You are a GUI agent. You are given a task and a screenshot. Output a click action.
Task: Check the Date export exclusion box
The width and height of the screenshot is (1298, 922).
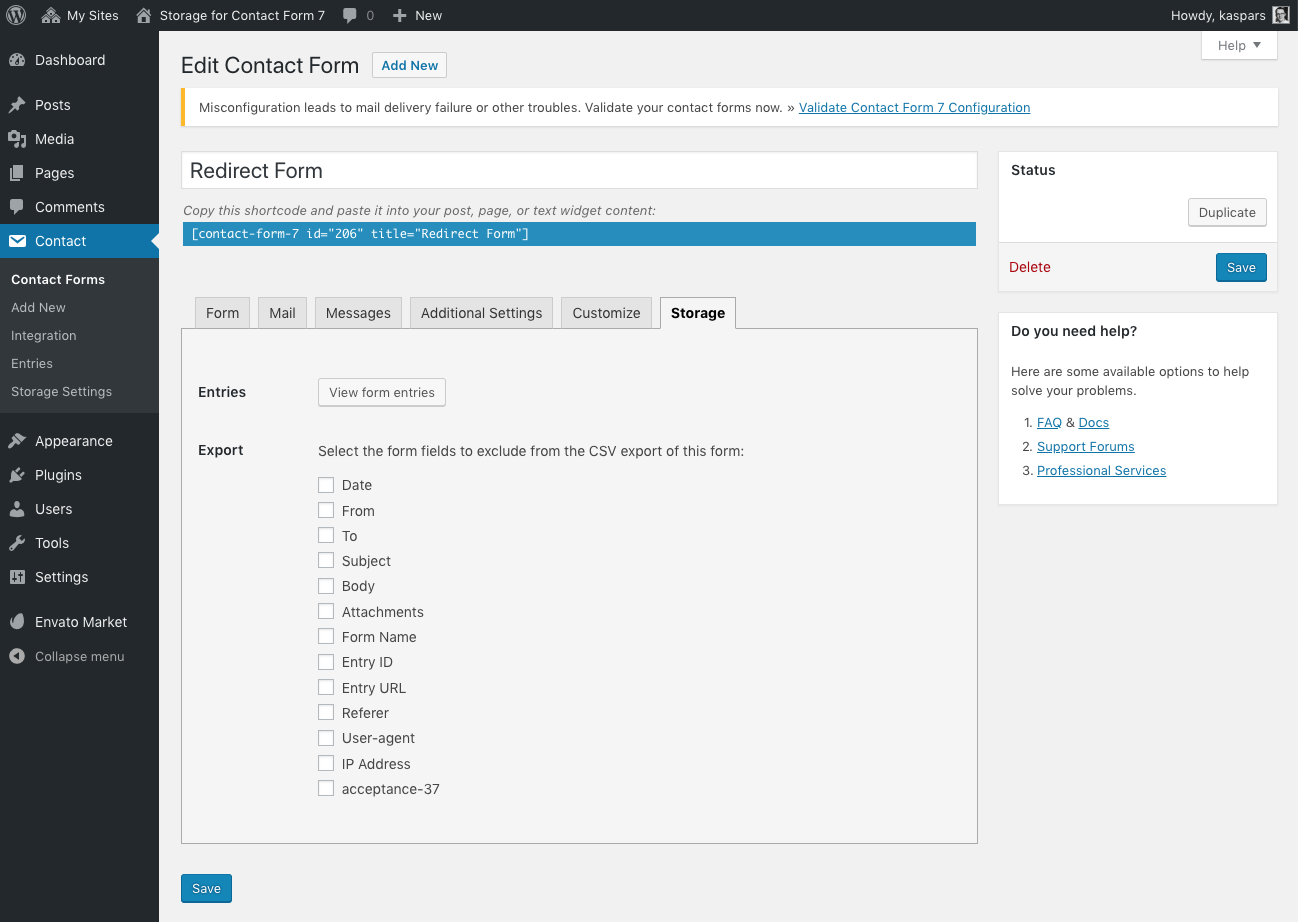point(326,484)
